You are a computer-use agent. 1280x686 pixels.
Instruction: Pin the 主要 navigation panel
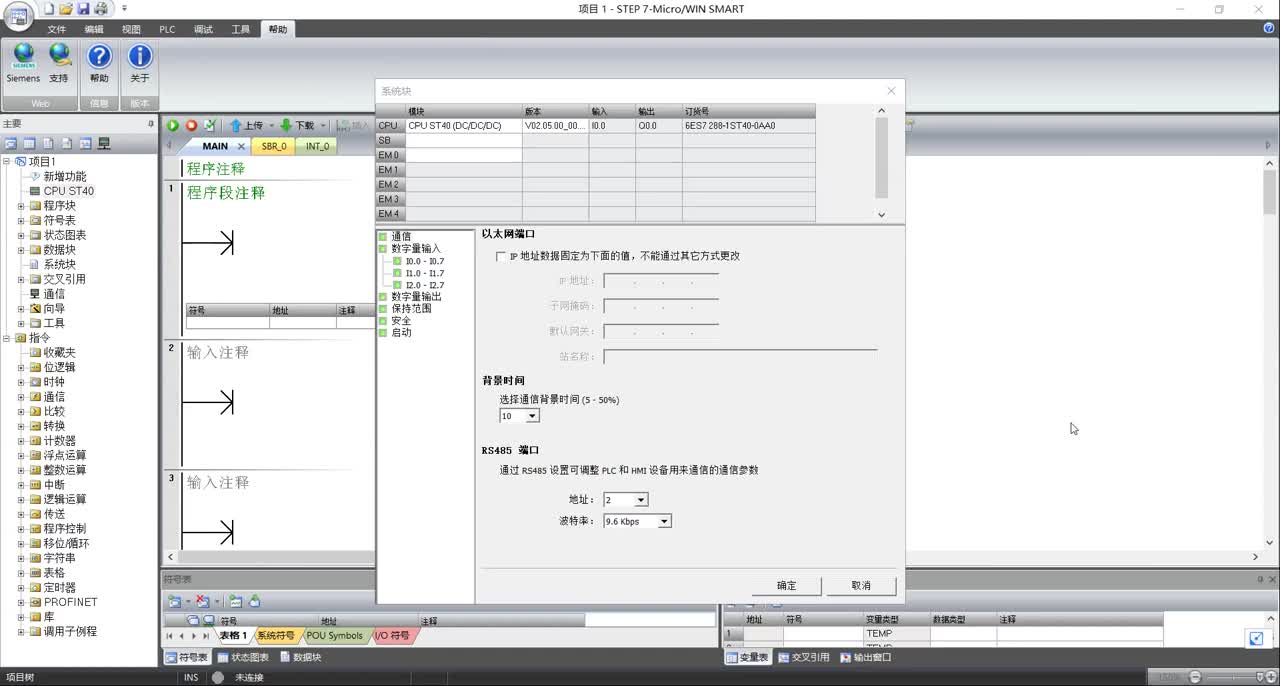151,124
